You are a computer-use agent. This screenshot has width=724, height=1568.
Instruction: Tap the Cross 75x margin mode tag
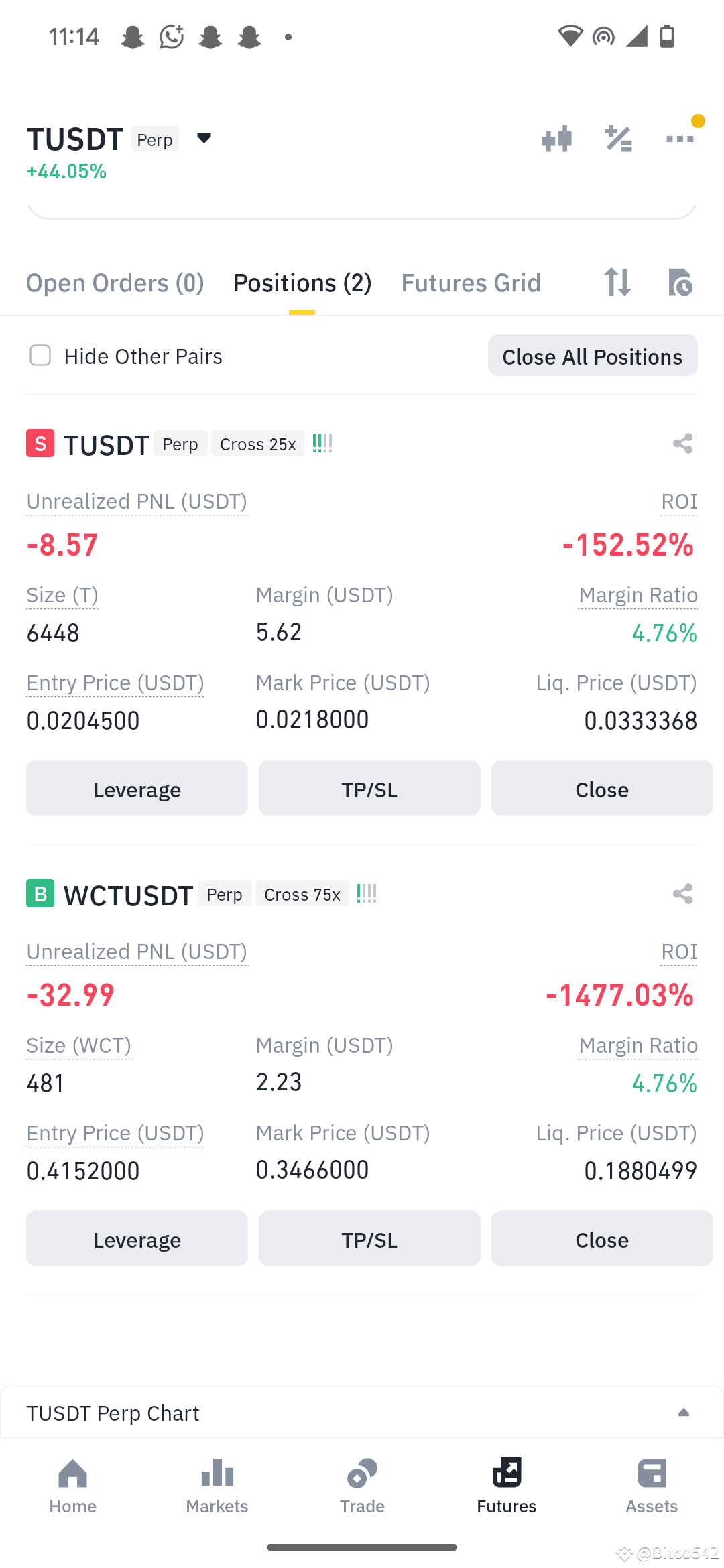(302, 895)
